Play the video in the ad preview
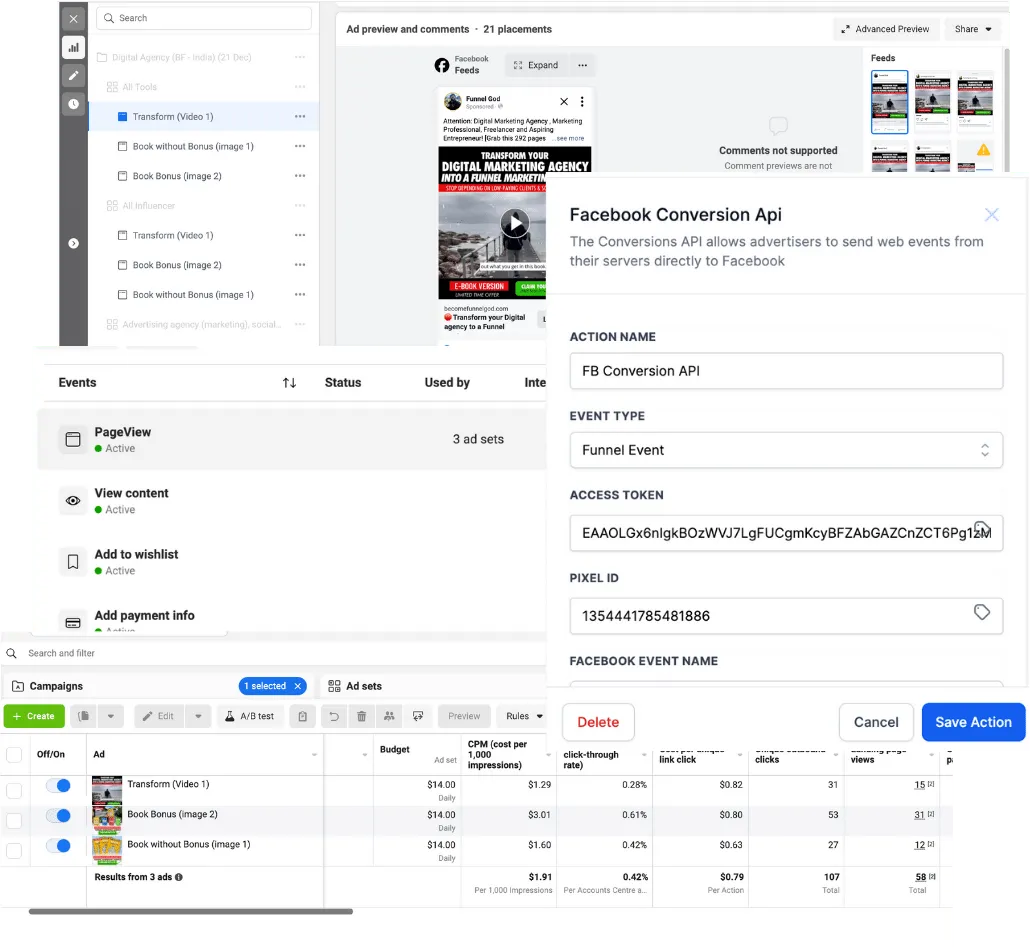This screenshot has height=948, width=1030. click(515, 223)
